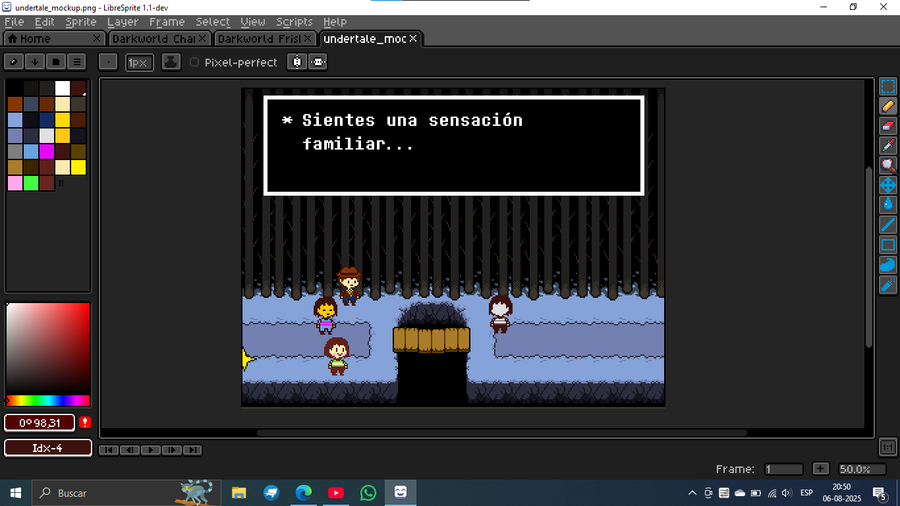
Task: Select the water drop tool
Action: [888, 205]
